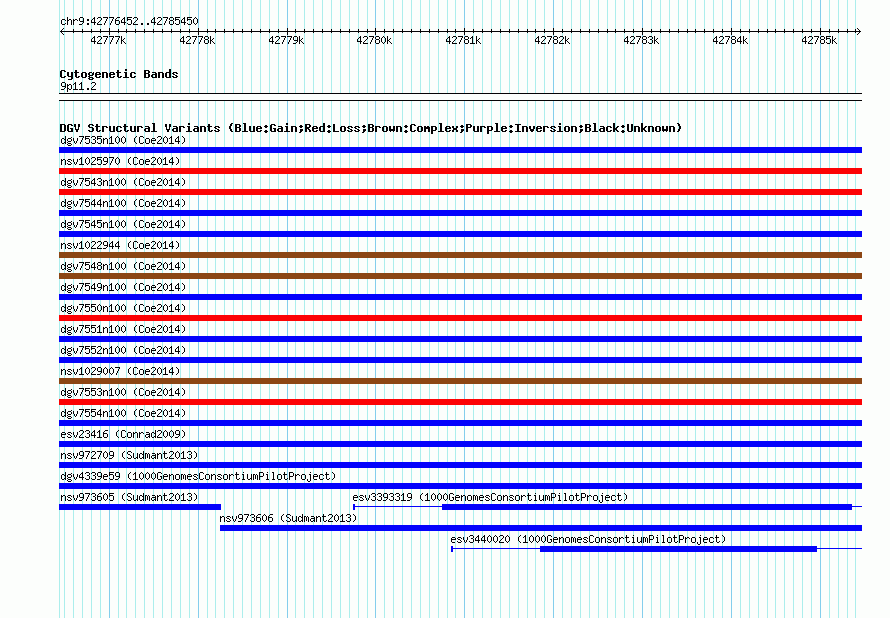
Task: Click the 42783k ruler tick label
Action: 641,40
